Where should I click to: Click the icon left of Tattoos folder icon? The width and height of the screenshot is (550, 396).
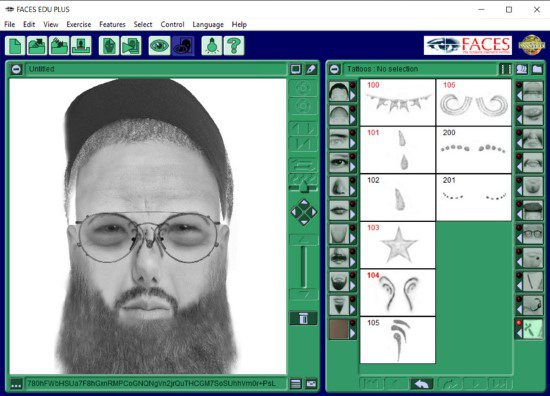coord(522,69)
